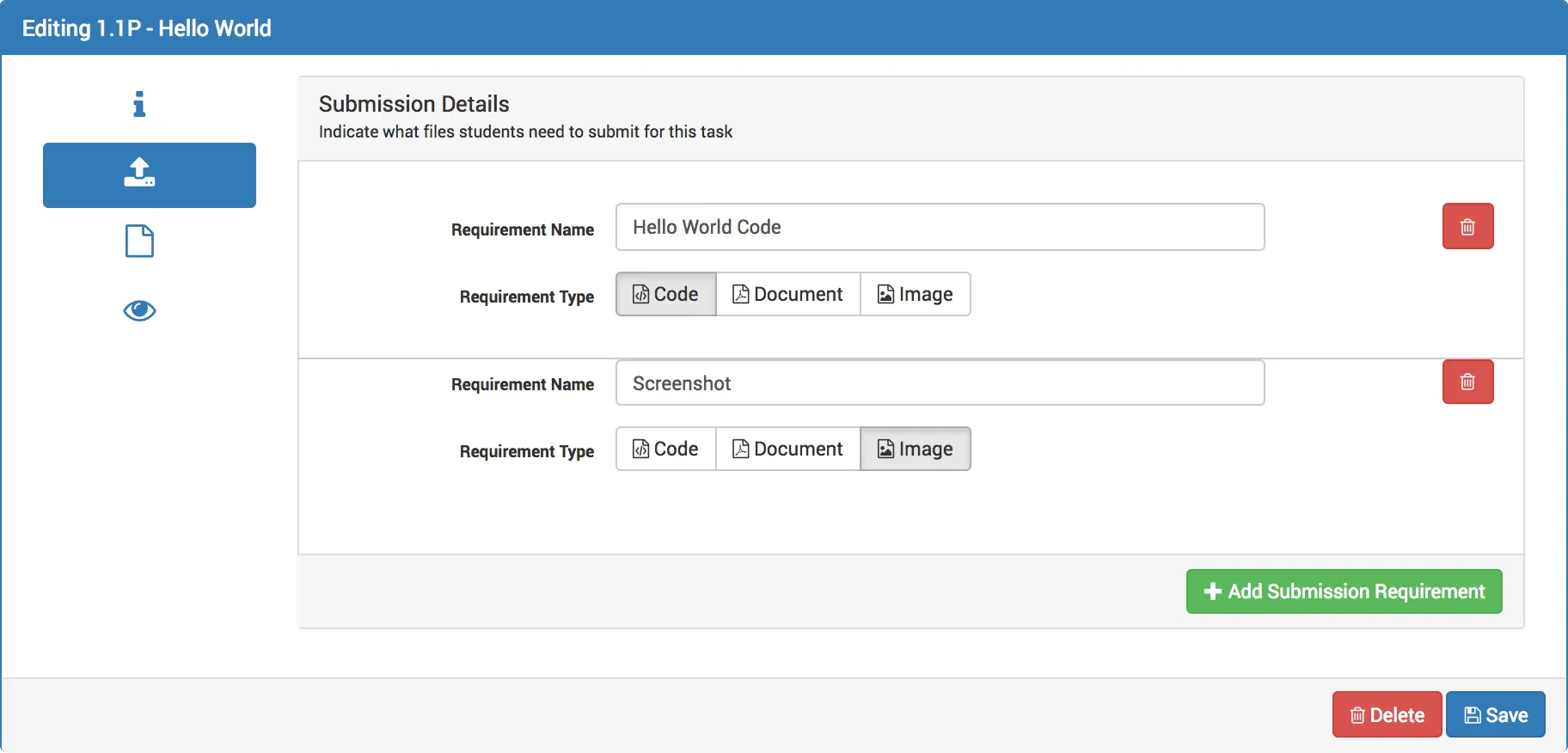
Task: Open the task information sidebar tab
Action: pos(139,104)
